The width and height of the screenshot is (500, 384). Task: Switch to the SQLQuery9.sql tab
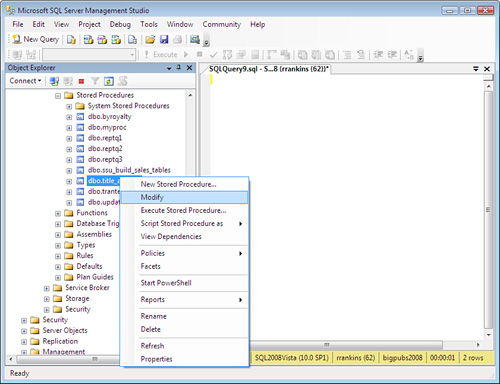coord(268,69)
